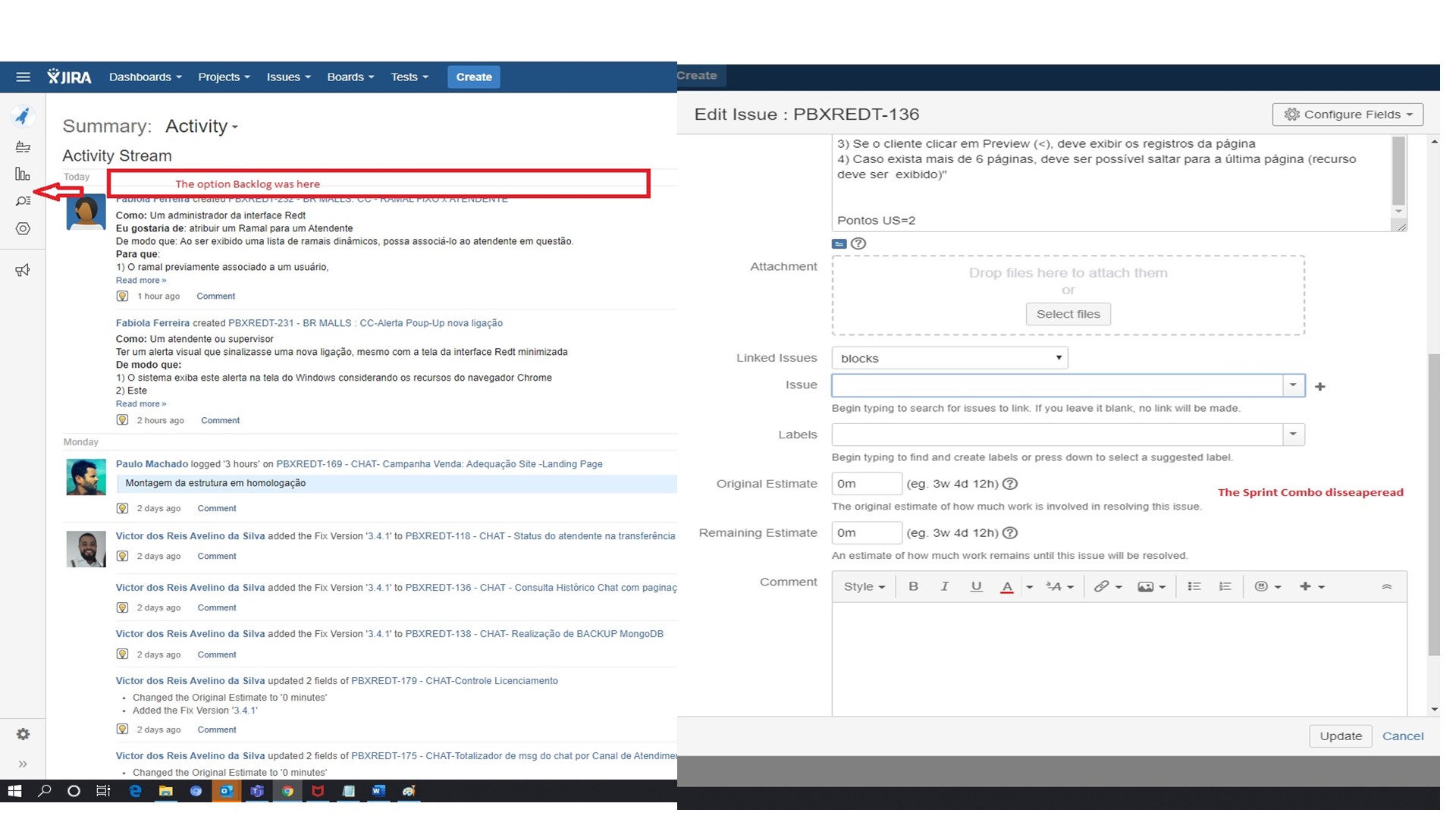The width and height of the screenshot is (1456, 819).
Task: Click help icon next to Original Estimate
Action: tap(1010, 484)
